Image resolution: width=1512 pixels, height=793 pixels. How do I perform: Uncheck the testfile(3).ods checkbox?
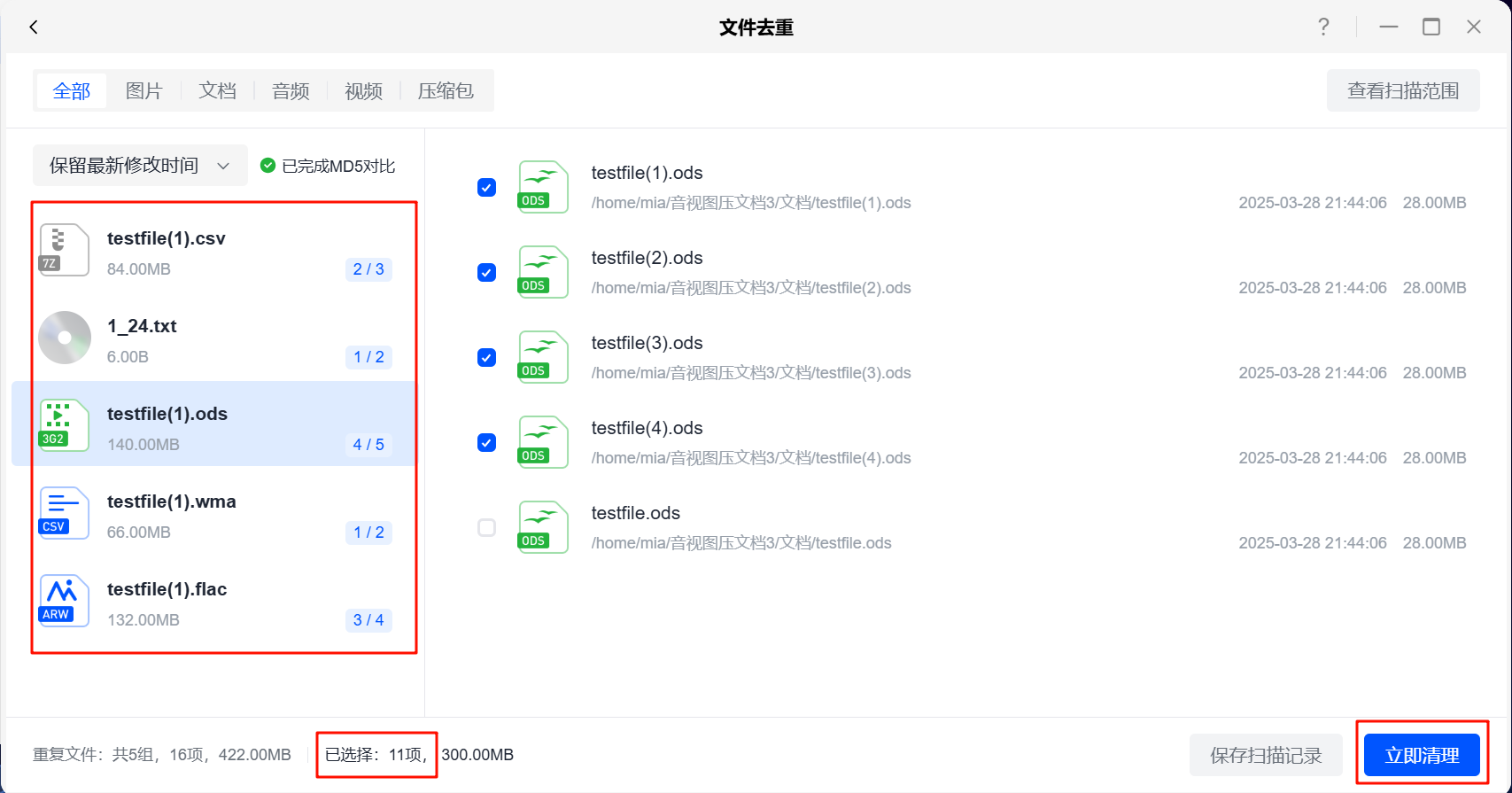(x=486, y=357)
